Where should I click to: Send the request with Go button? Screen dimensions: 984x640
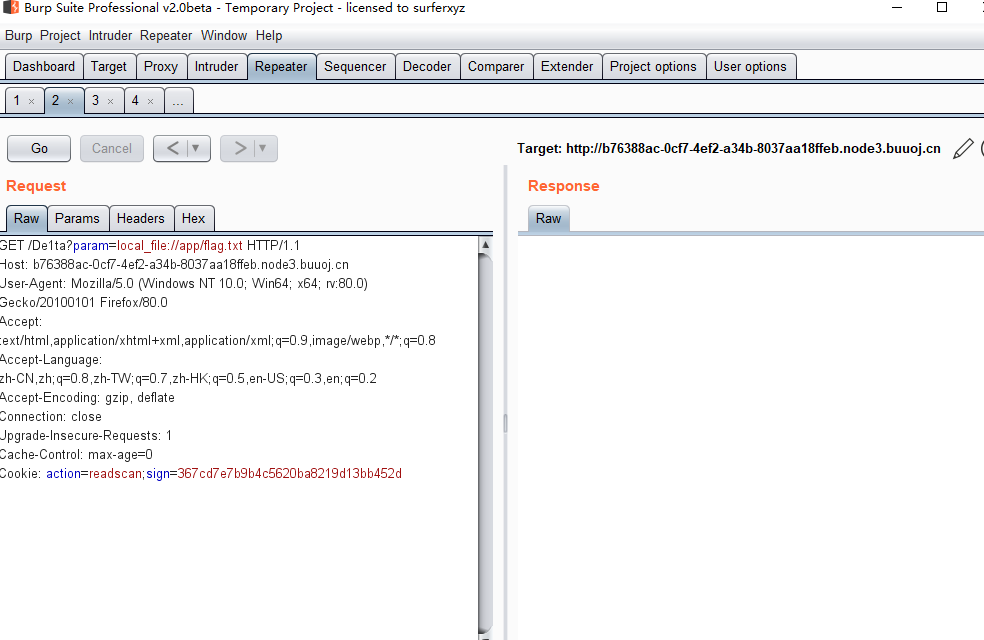[39, 149]
